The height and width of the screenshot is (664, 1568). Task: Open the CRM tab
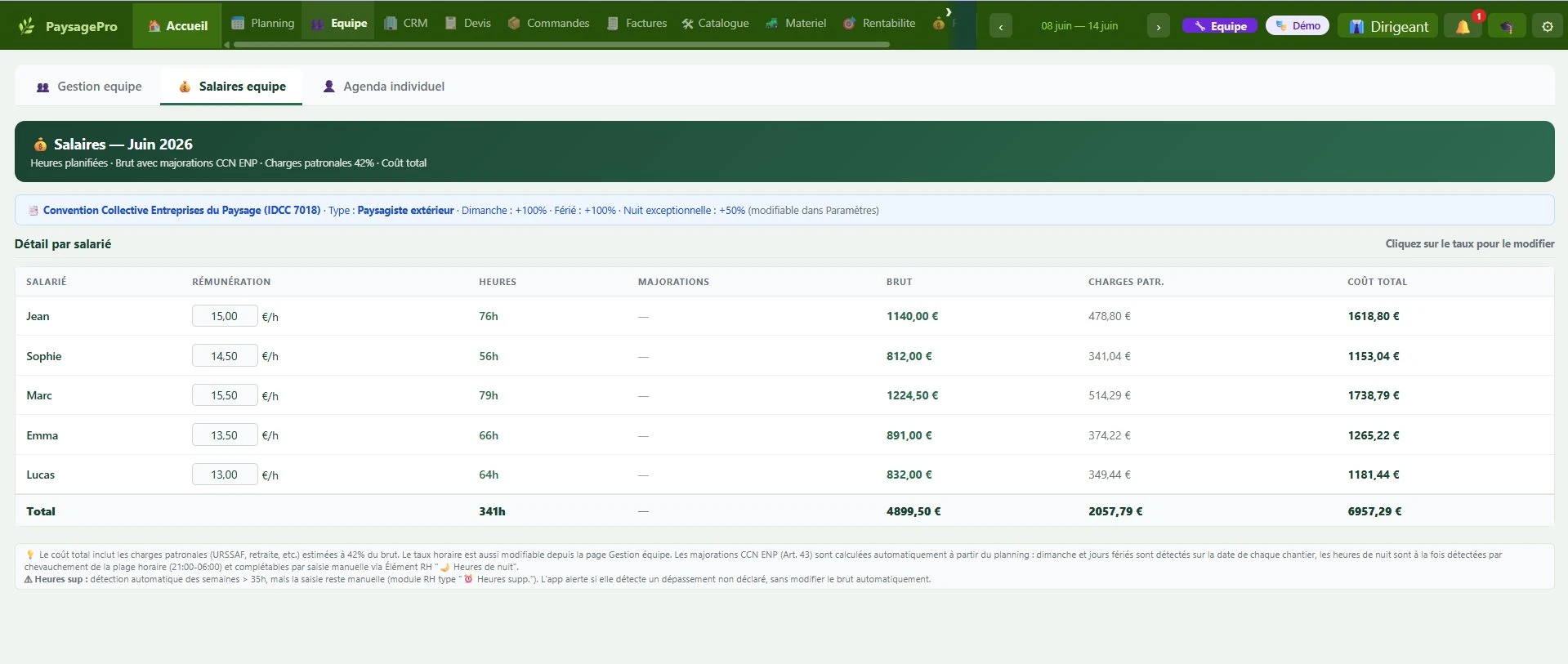click(x=406, y=23)
